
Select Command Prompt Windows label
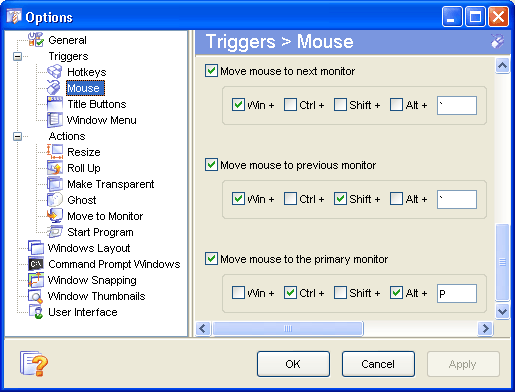(114, 264)
